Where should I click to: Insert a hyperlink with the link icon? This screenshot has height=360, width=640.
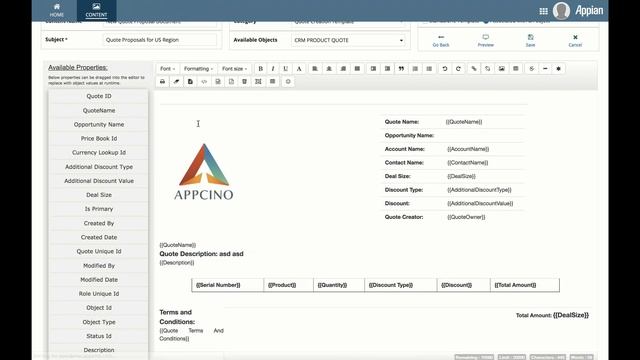474,69
